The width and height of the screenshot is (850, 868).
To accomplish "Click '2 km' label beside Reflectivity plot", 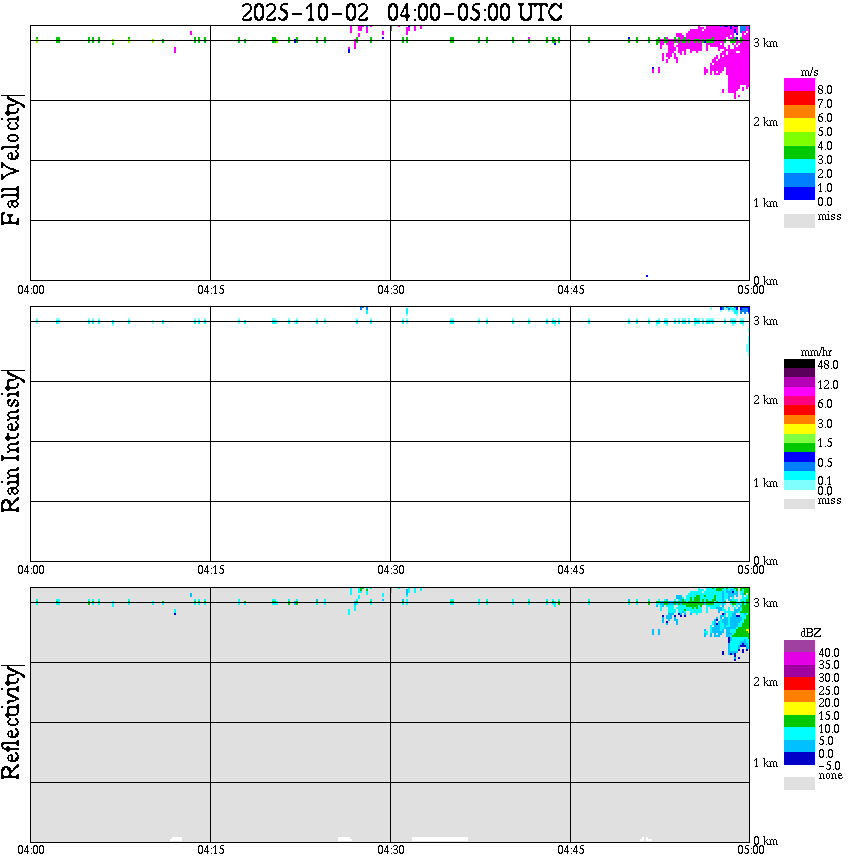I will click(766, 682).
